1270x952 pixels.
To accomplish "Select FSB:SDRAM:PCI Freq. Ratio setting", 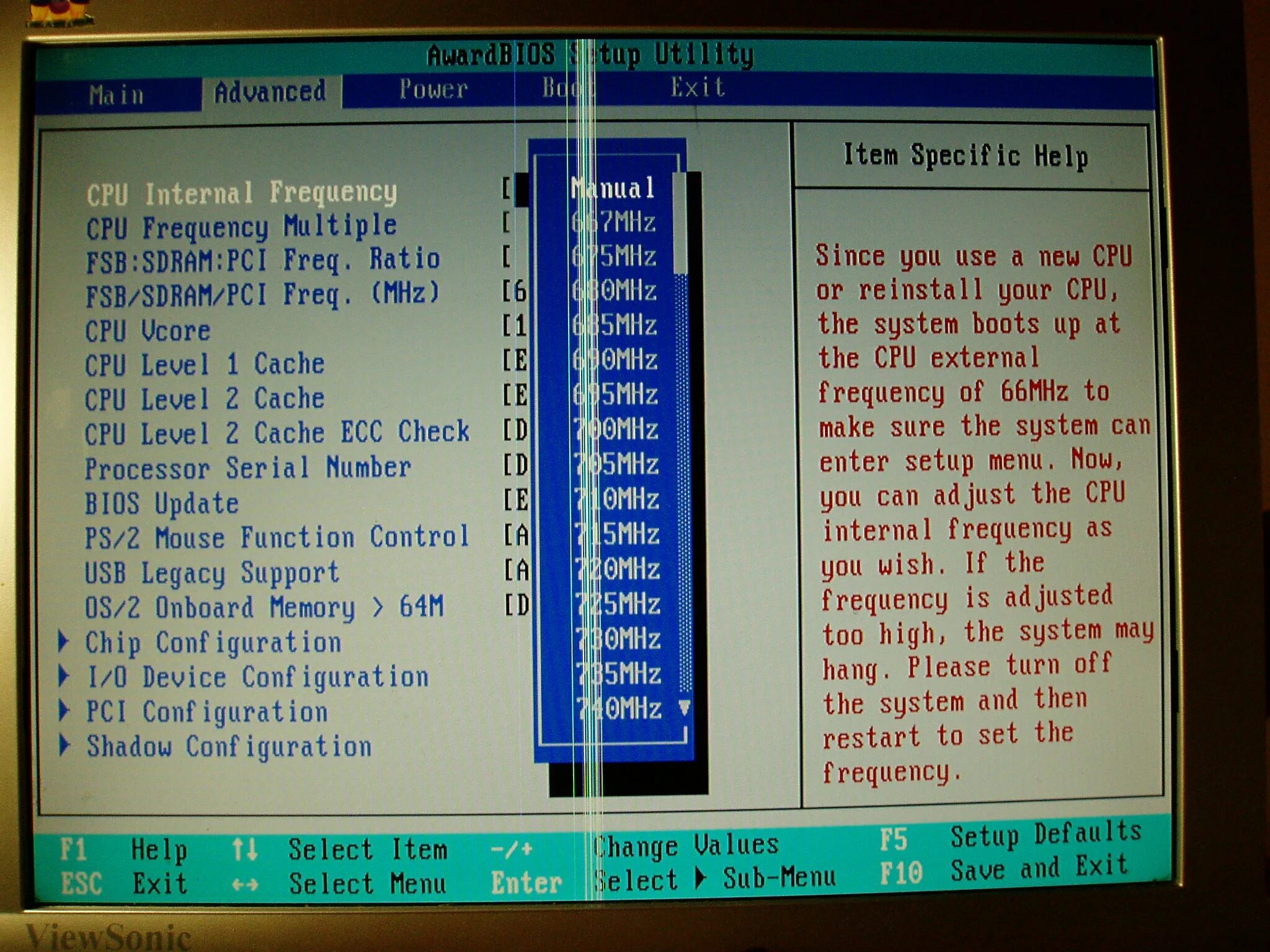I will point(263,260).
